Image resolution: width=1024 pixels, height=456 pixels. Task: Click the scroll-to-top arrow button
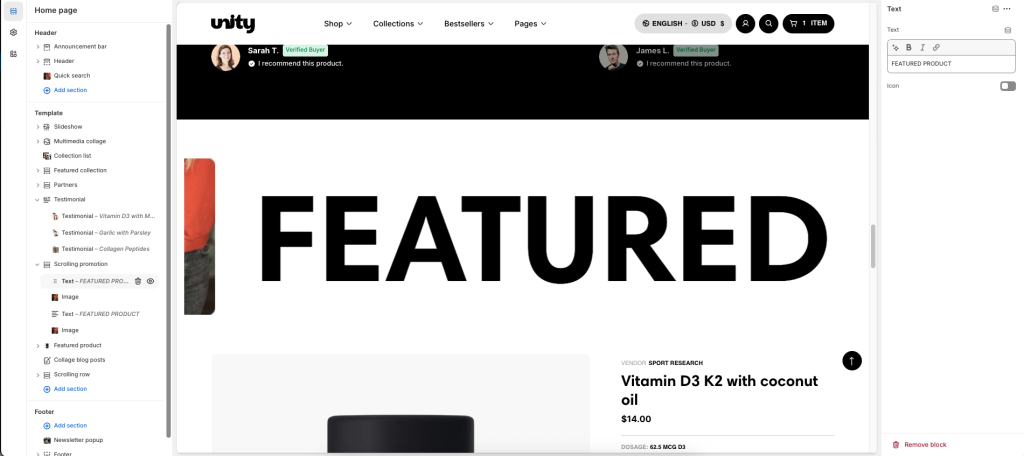[x=852, y=361]
